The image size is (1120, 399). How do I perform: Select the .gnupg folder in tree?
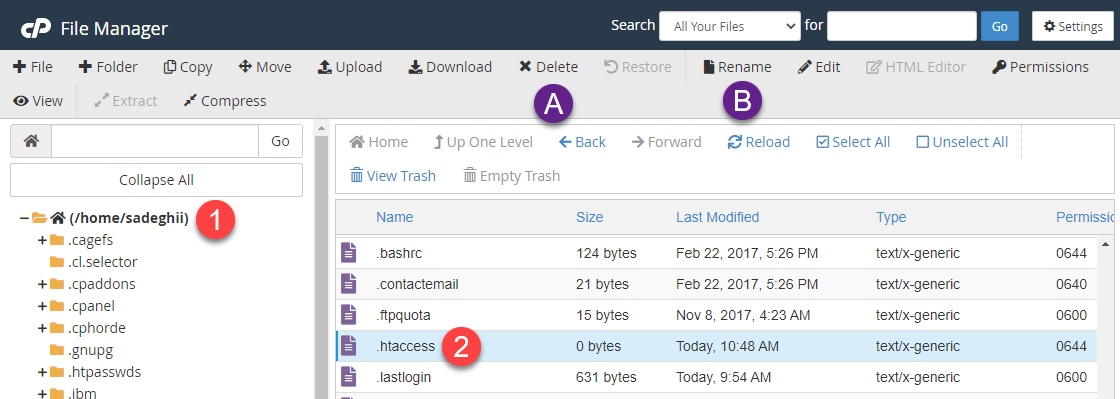pos(91,350)
